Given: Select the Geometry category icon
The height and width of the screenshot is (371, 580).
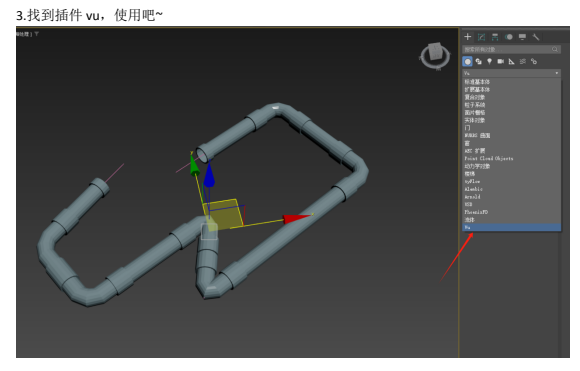Looking at the screenshot, I should tap(468, 61).
